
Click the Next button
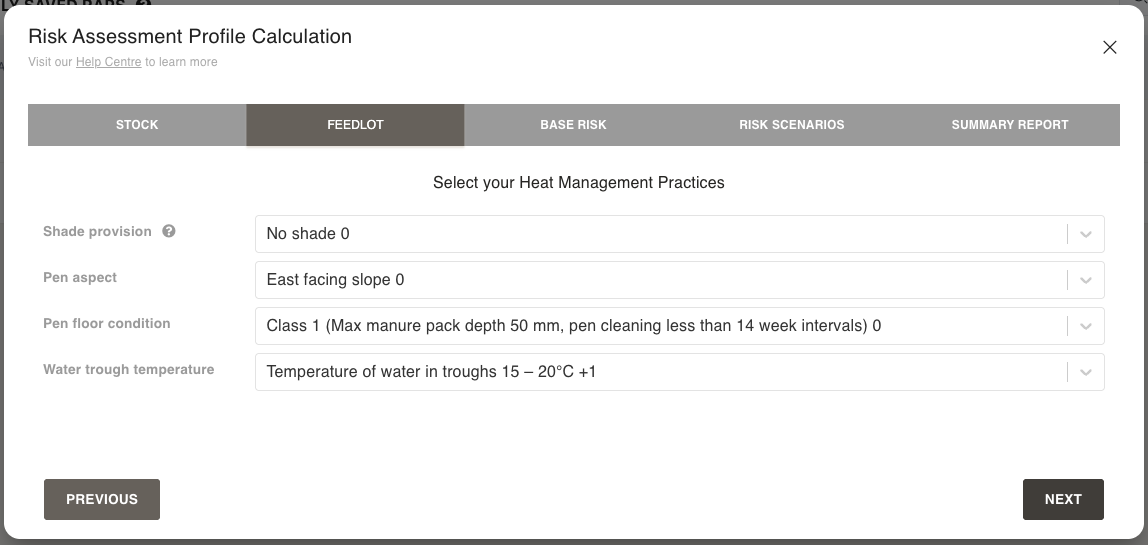pyautogui.click(x=1062, y=499)
